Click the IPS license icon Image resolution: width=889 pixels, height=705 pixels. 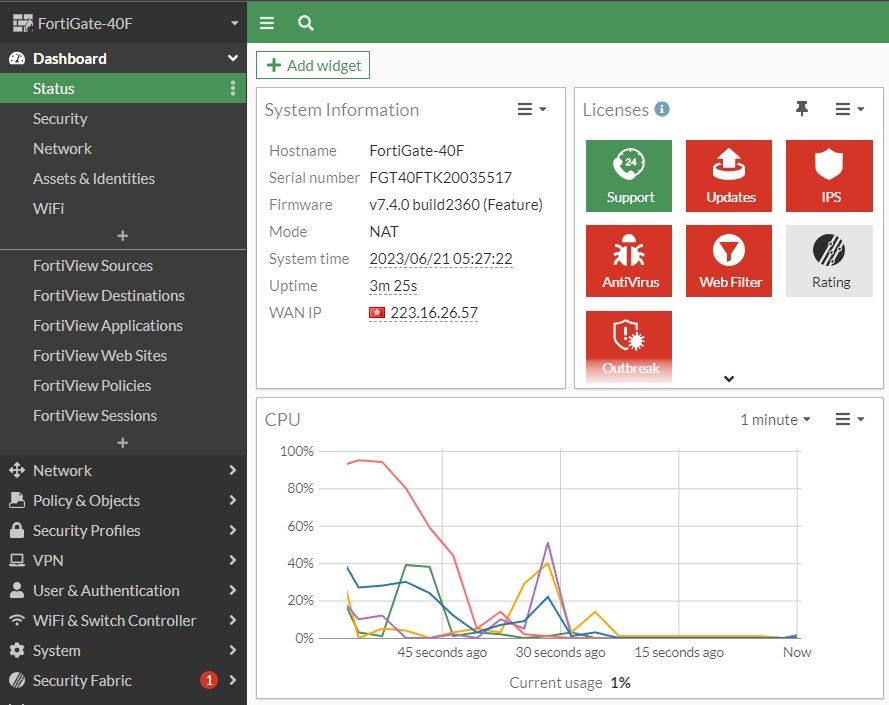829,176
